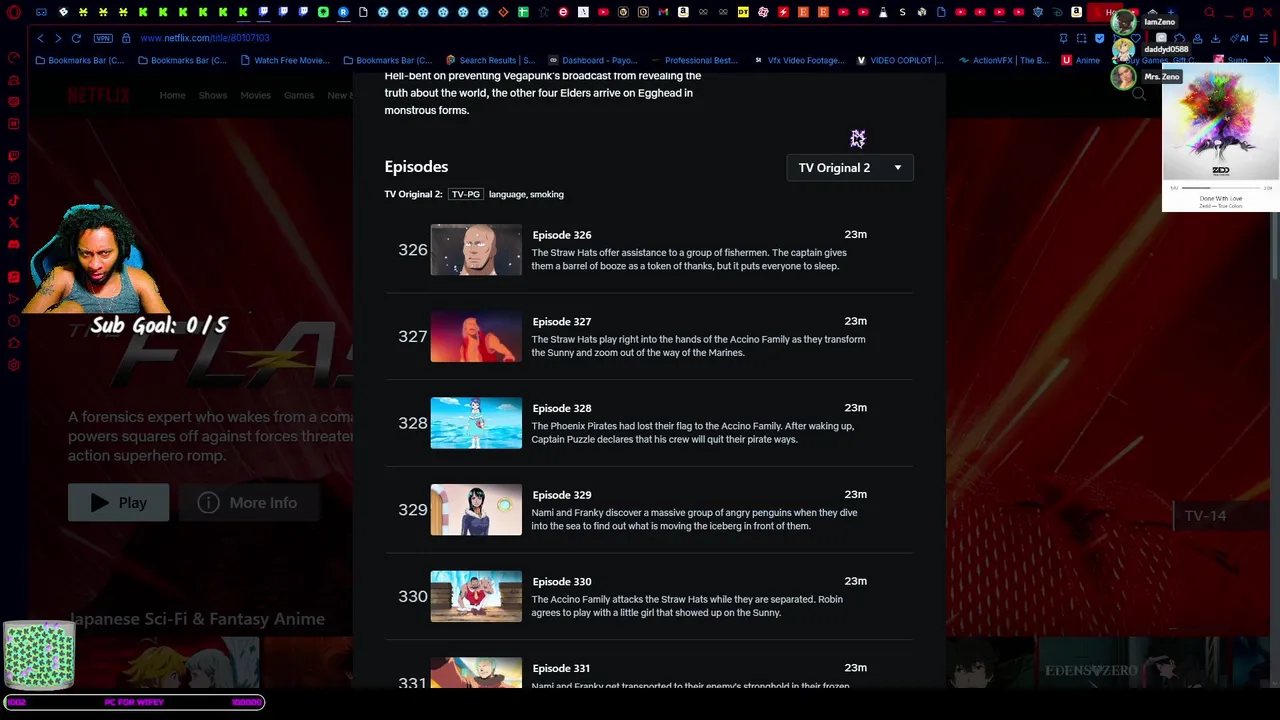
Task: Open the Anime bookmark
Action: click(1081, 60)
